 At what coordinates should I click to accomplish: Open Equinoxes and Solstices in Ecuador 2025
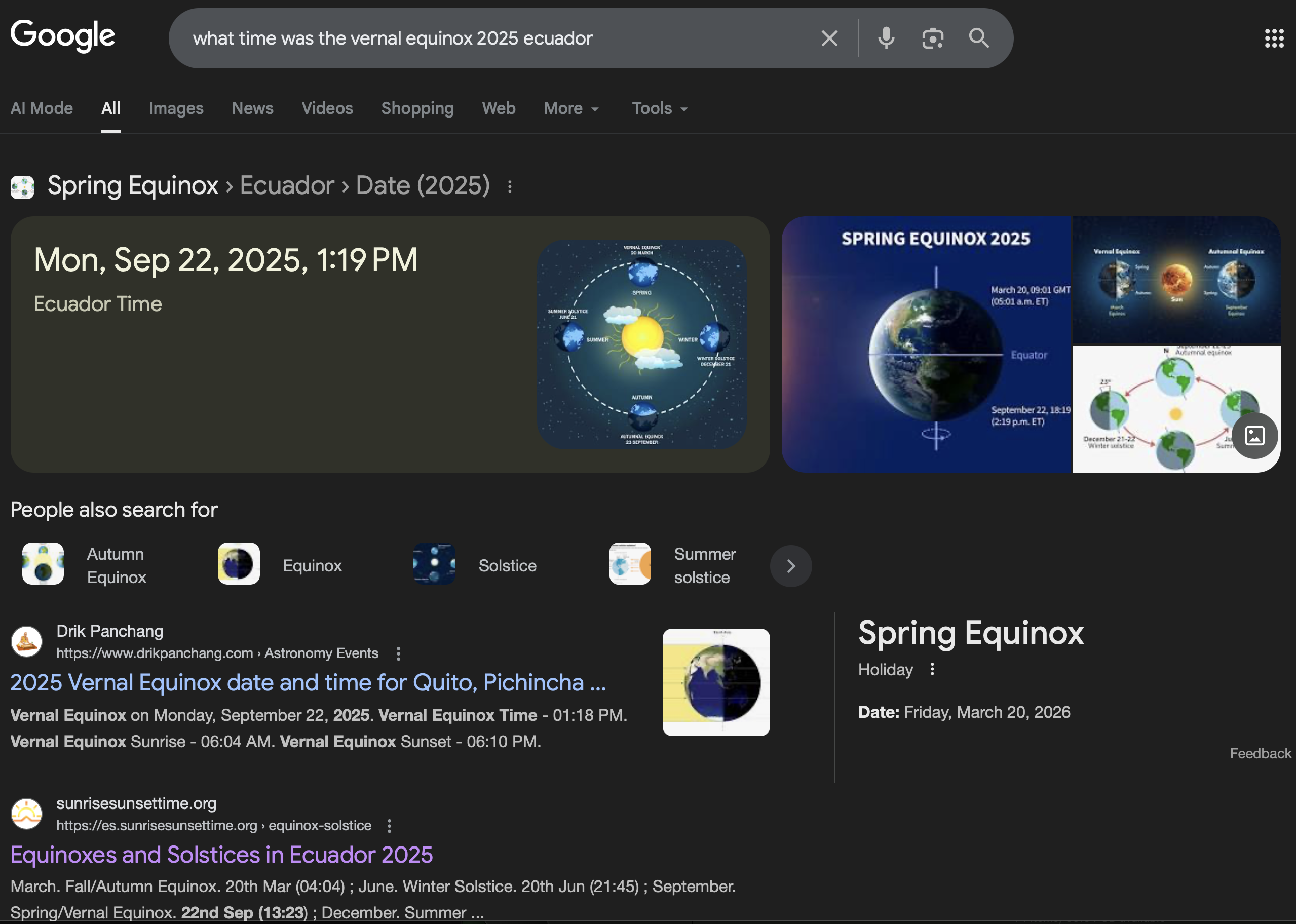[221, 855]
